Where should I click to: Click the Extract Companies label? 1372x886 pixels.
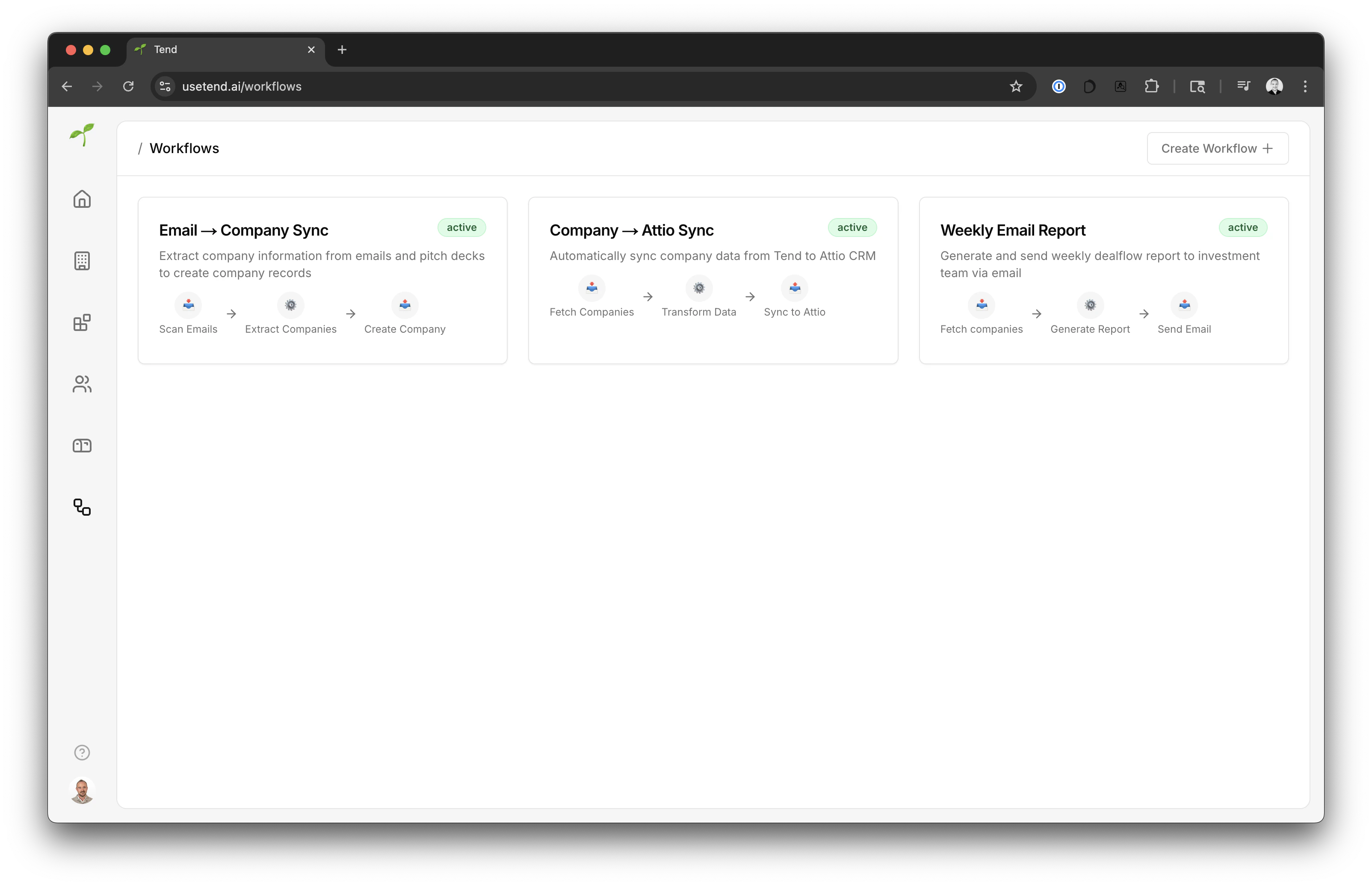290,329
